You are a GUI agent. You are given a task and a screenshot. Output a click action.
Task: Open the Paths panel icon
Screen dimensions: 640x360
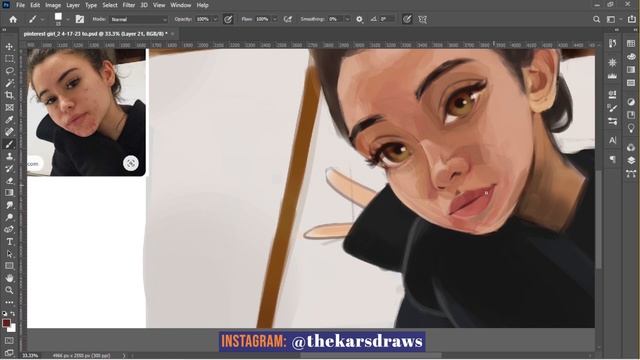[631, 174]
